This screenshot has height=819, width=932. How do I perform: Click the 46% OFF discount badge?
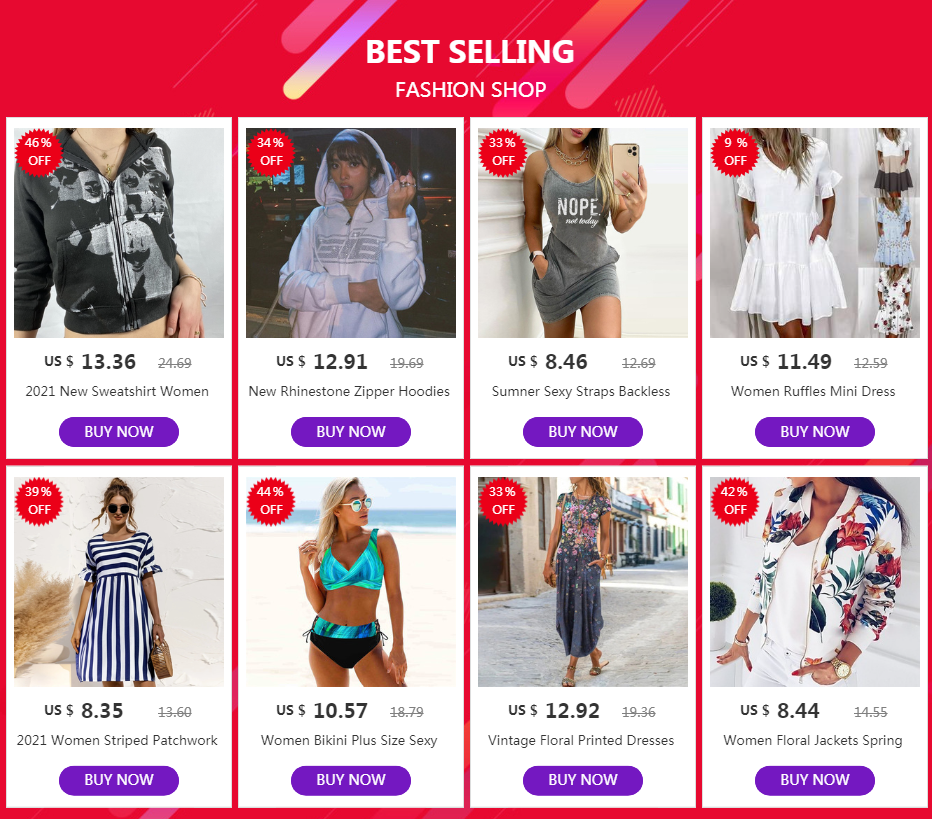[x=39, y=152]
